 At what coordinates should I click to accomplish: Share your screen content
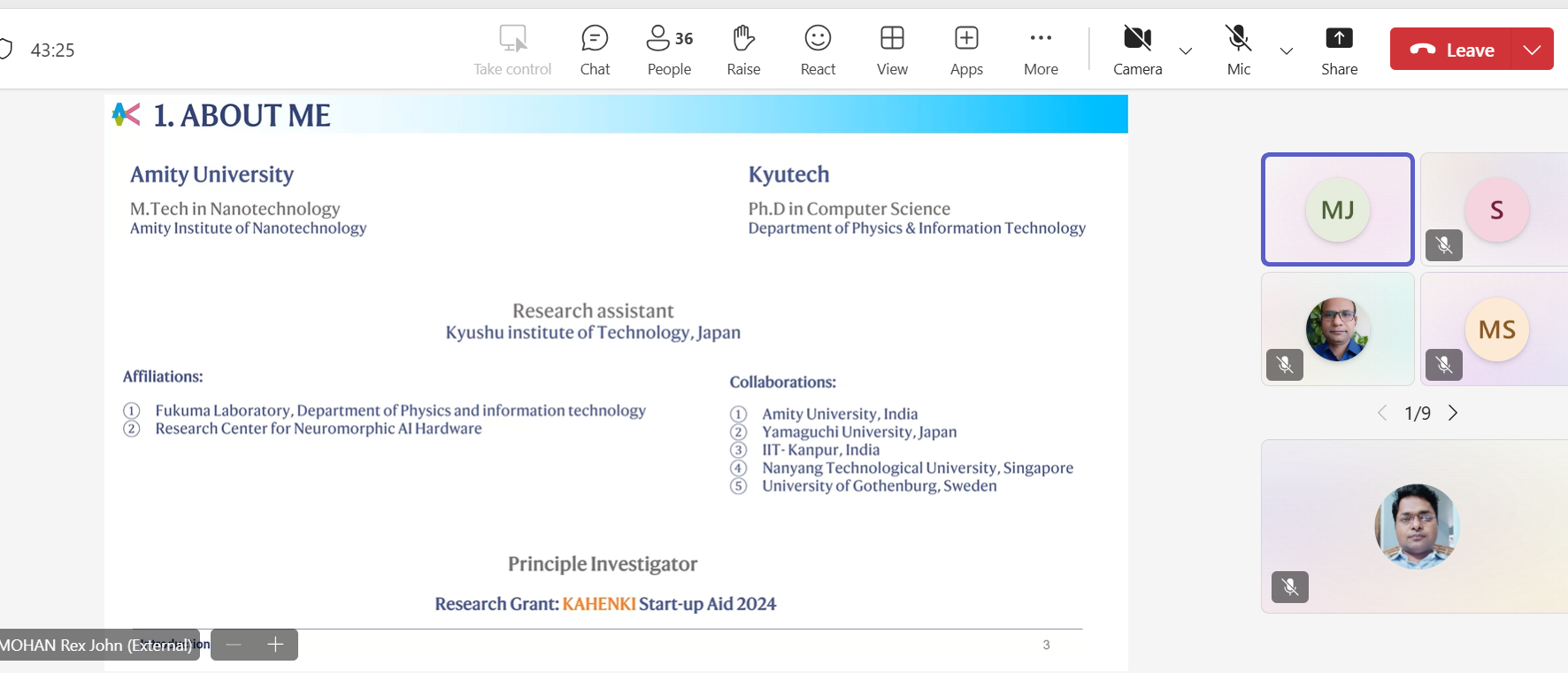(x=1339, y=50)
